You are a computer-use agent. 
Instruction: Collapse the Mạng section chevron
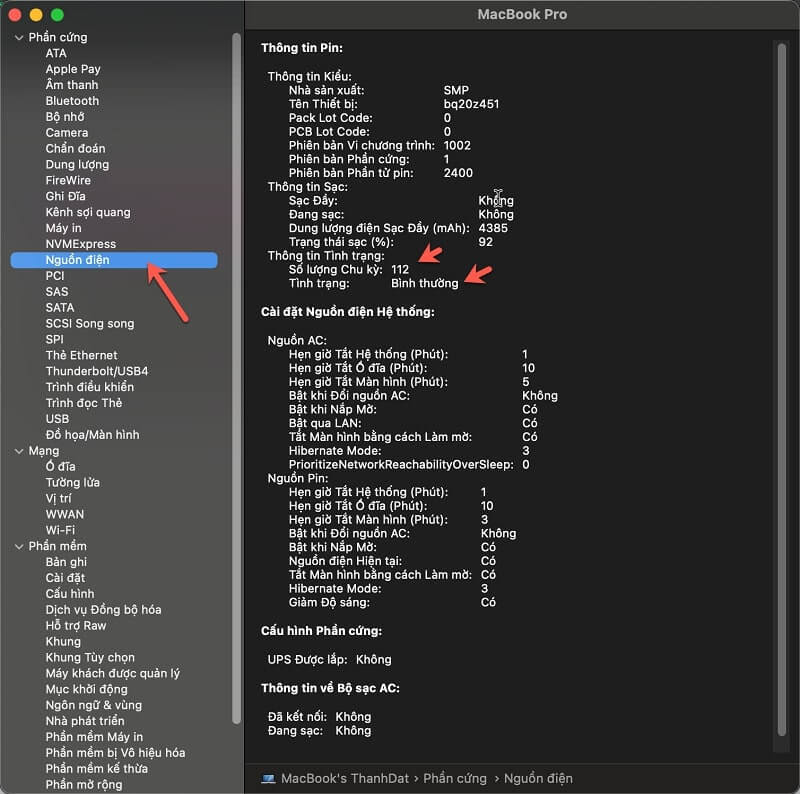click(19, 451)
